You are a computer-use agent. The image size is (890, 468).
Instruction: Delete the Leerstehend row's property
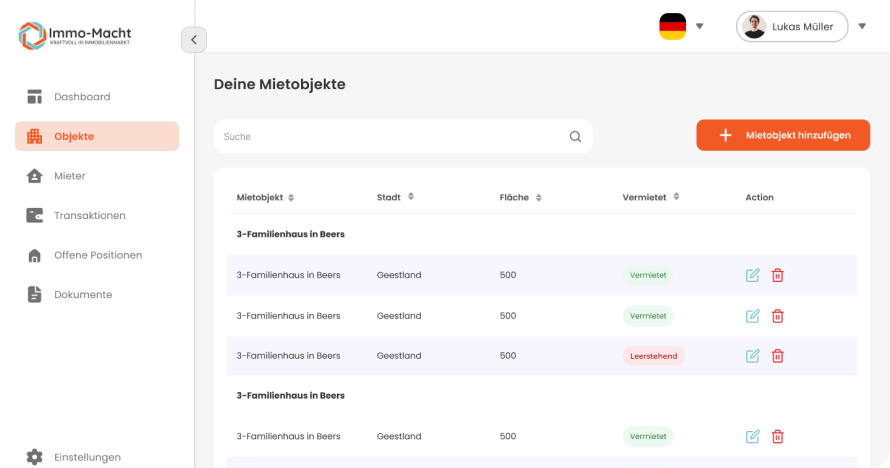[777, 356]
